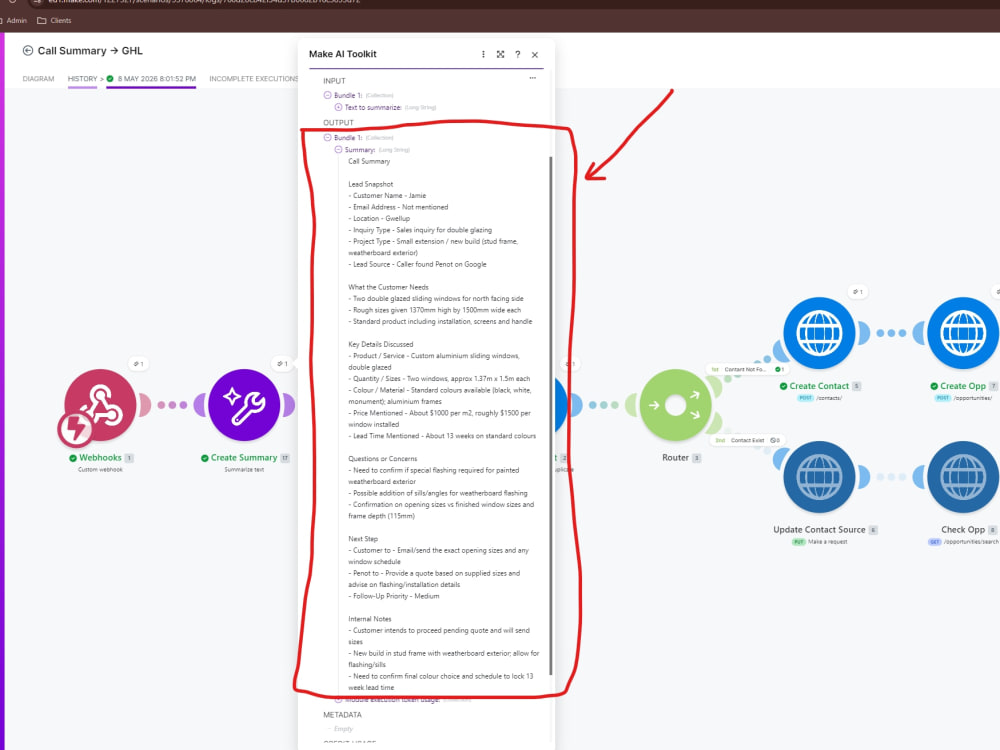Go back using the arrow beside Call Summary

pyautogui.click(x=27, y=50)
